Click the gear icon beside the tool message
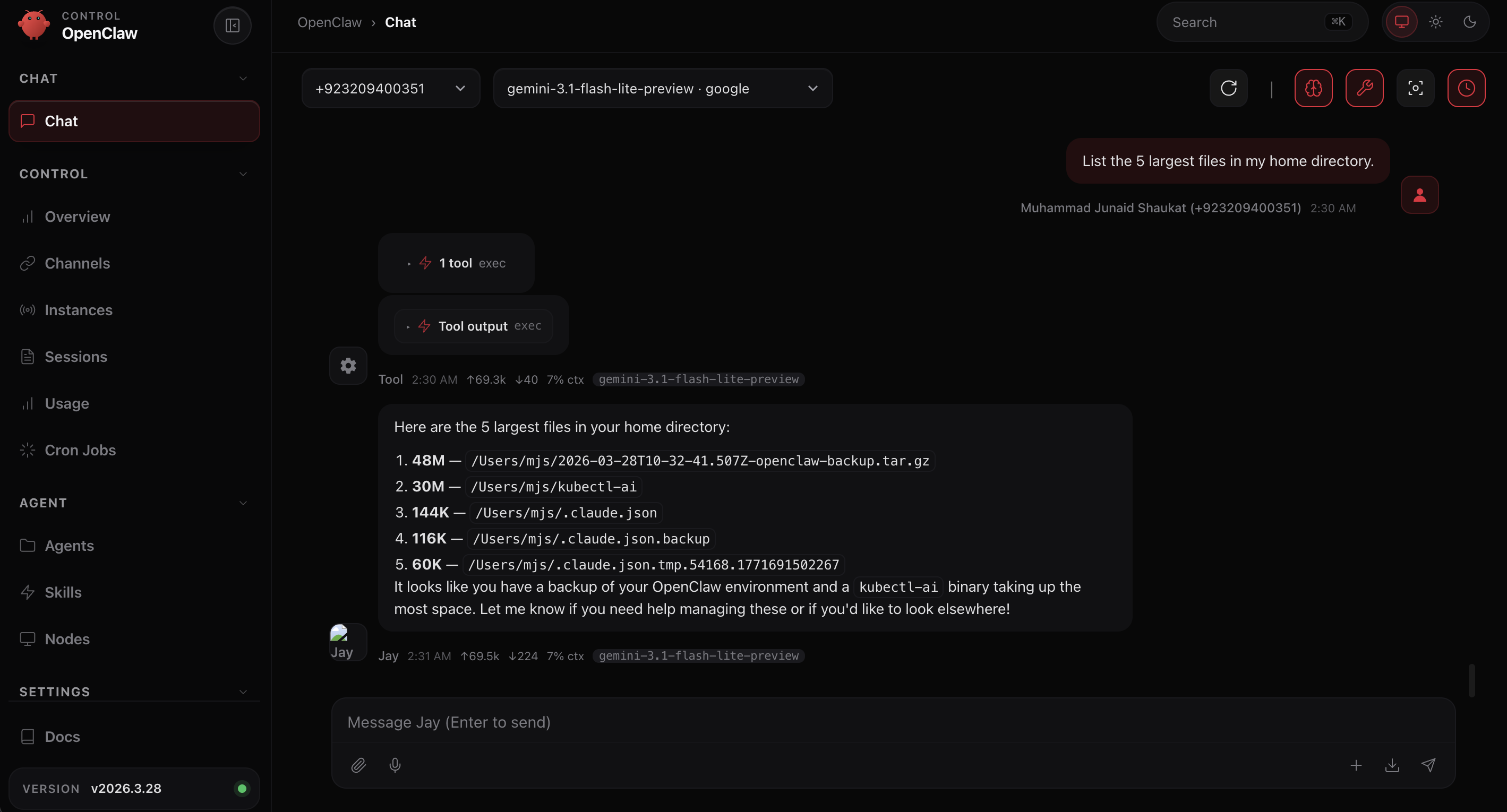The width and height of the screenshot is (1507, 812). (x=348, y=365)
